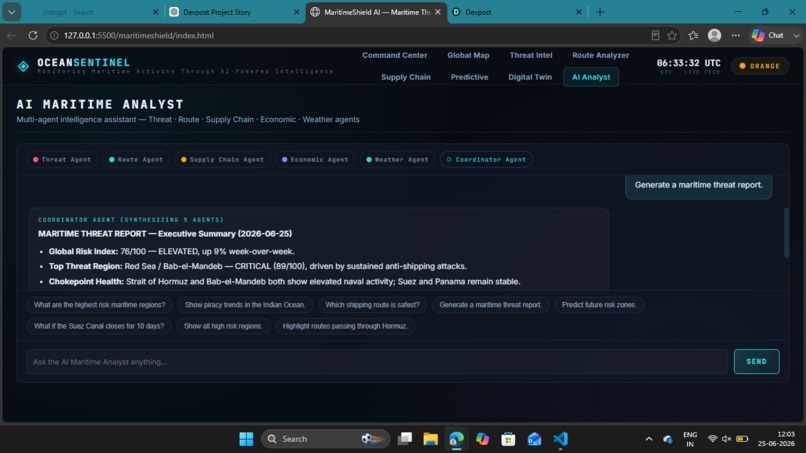
Task: Toggle the Supply Chain Agent chip
Action: tap(222, 160)
